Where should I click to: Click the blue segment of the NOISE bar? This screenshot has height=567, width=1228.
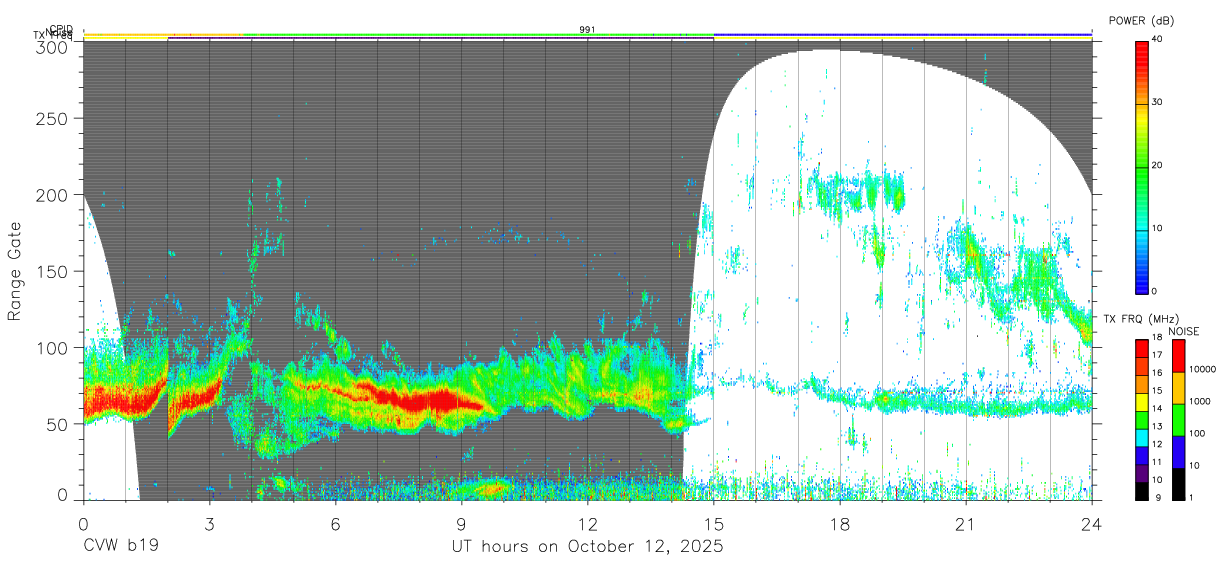[1178, 452]
